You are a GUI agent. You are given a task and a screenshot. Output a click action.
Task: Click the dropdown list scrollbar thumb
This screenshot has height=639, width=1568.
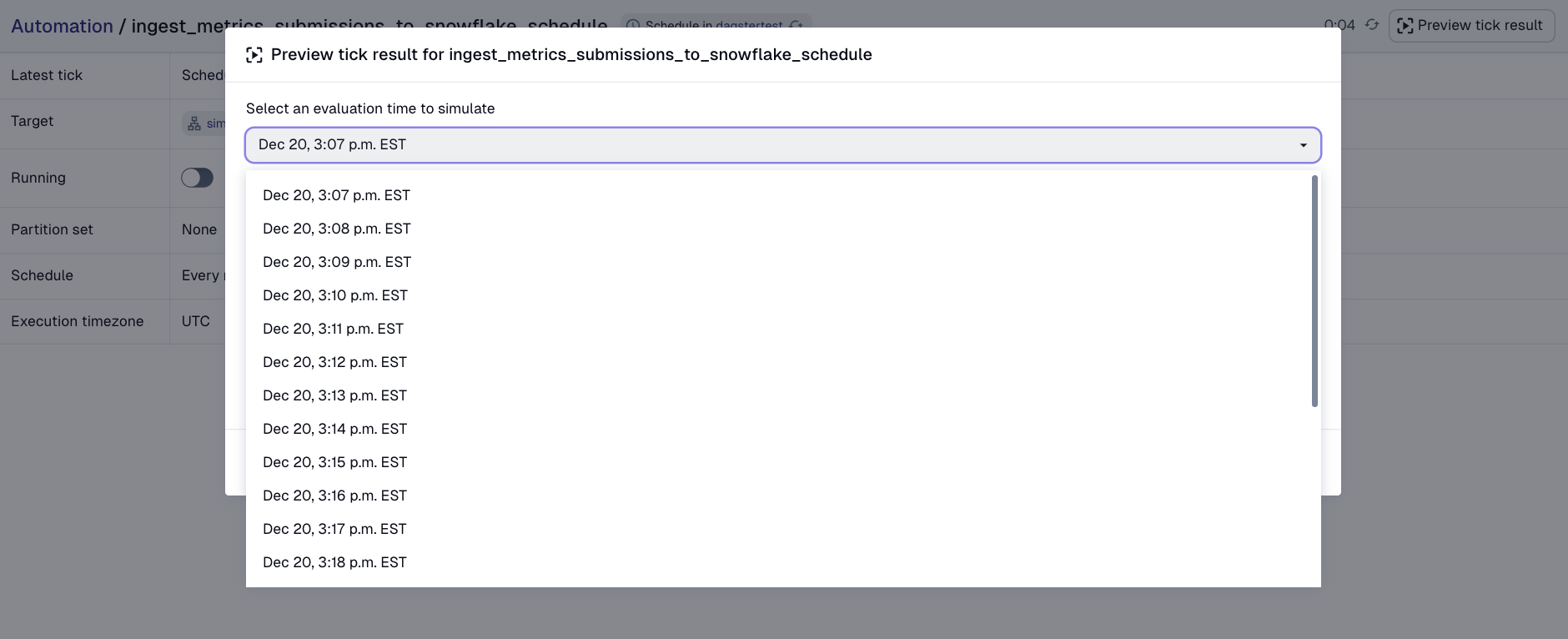[1314, 291]
